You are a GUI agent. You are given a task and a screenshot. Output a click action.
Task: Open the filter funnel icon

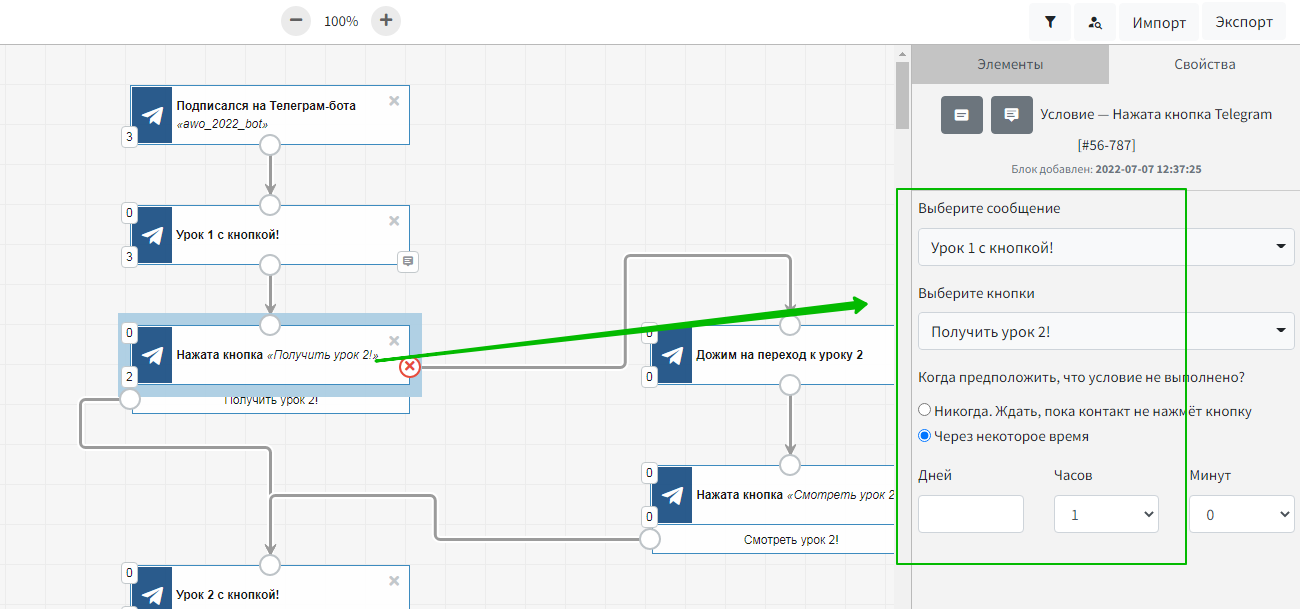click(1050, 22)
